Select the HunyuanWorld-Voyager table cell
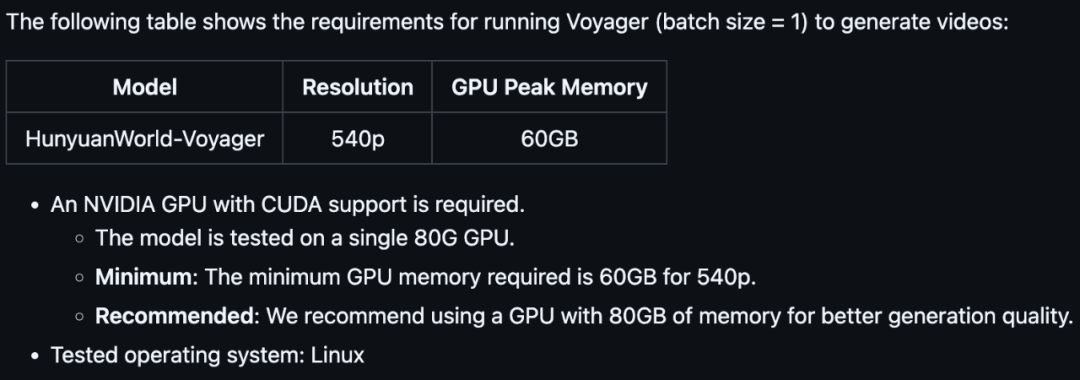 (x=145, y=139)
